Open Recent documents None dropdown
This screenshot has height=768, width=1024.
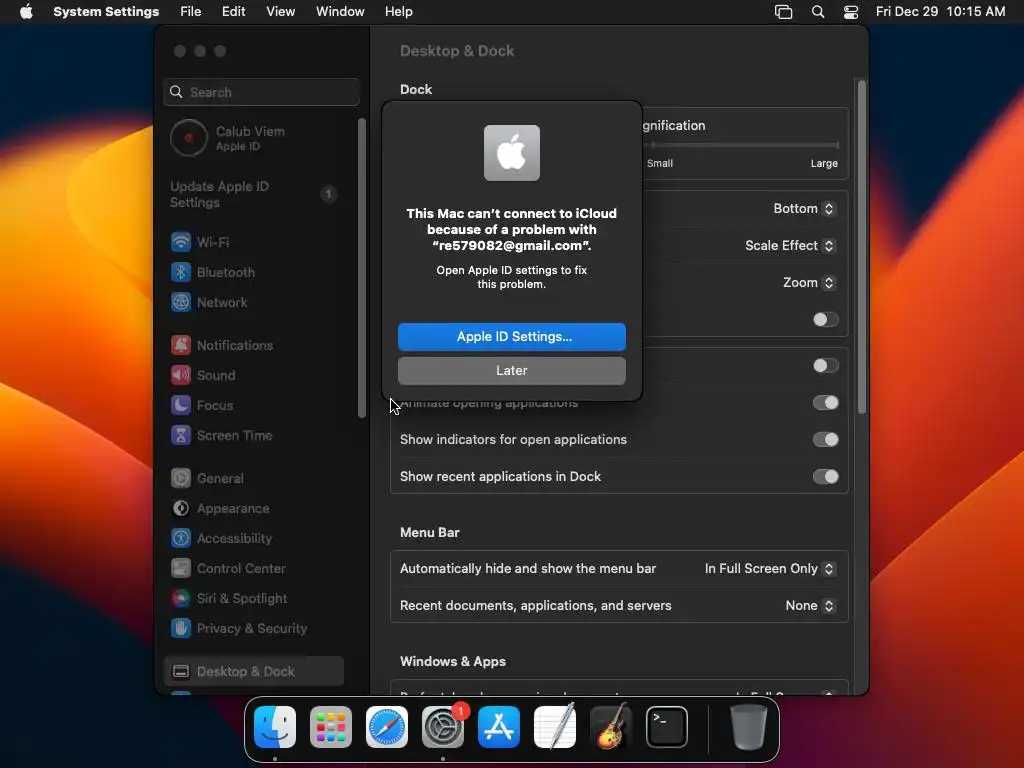810,606
